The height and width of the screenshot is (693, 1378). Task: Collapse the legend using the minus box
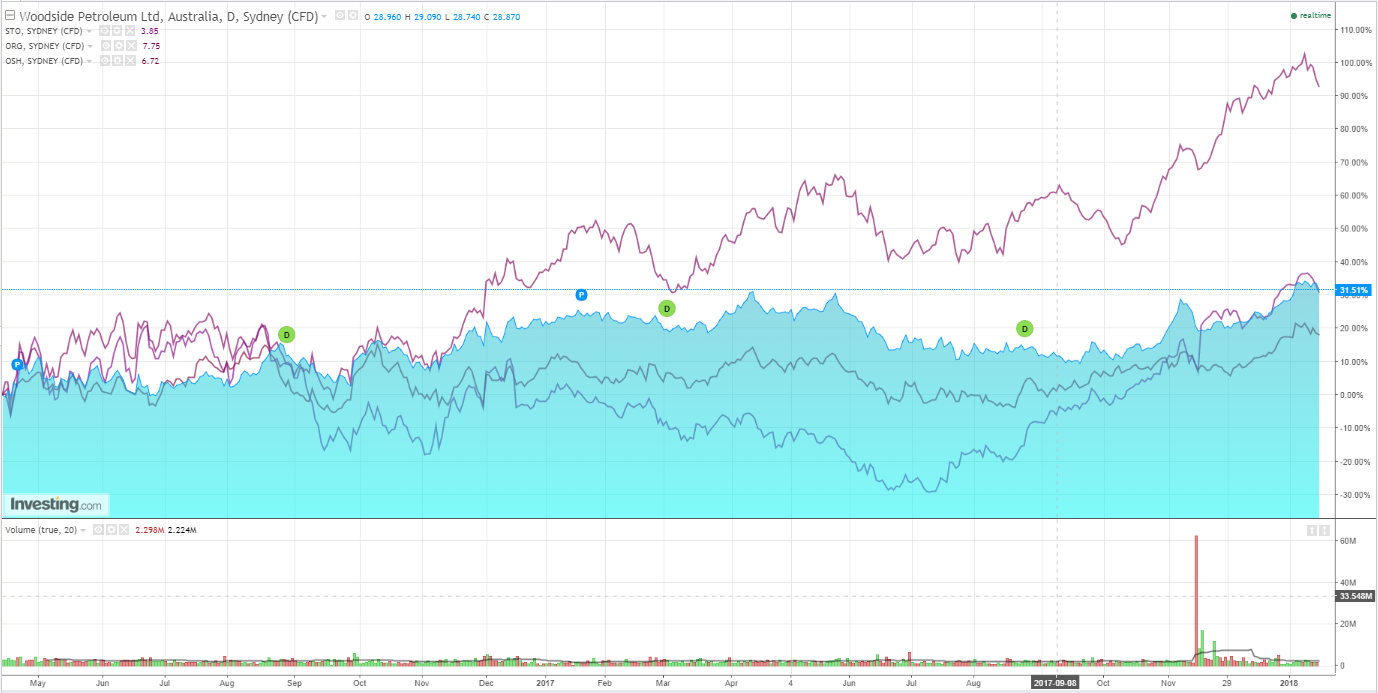10,15
